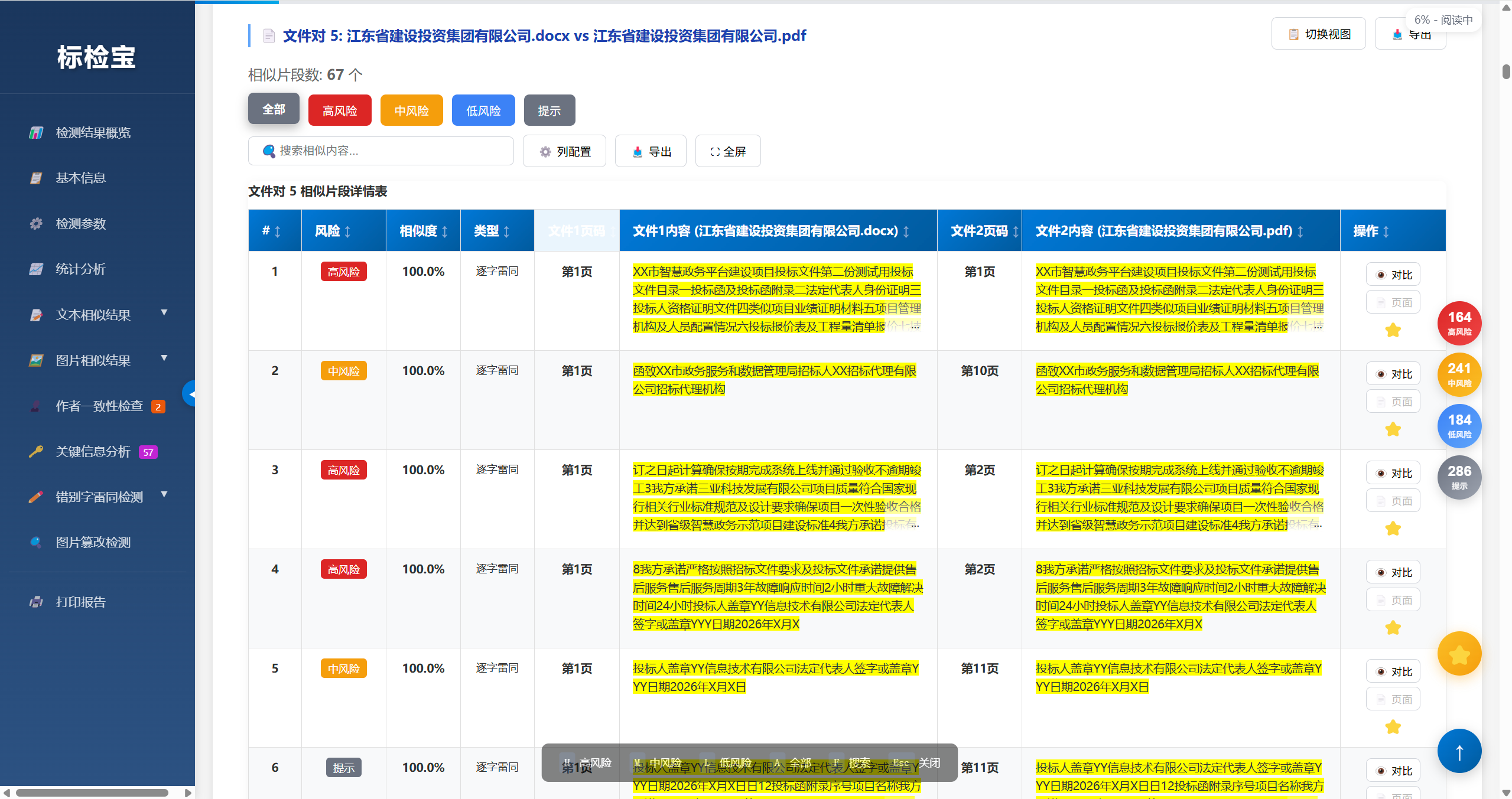Click the 高风险 tag in row 1
Image resolution: width=1512 pixels, height=799 pixels.
point(344,272)
